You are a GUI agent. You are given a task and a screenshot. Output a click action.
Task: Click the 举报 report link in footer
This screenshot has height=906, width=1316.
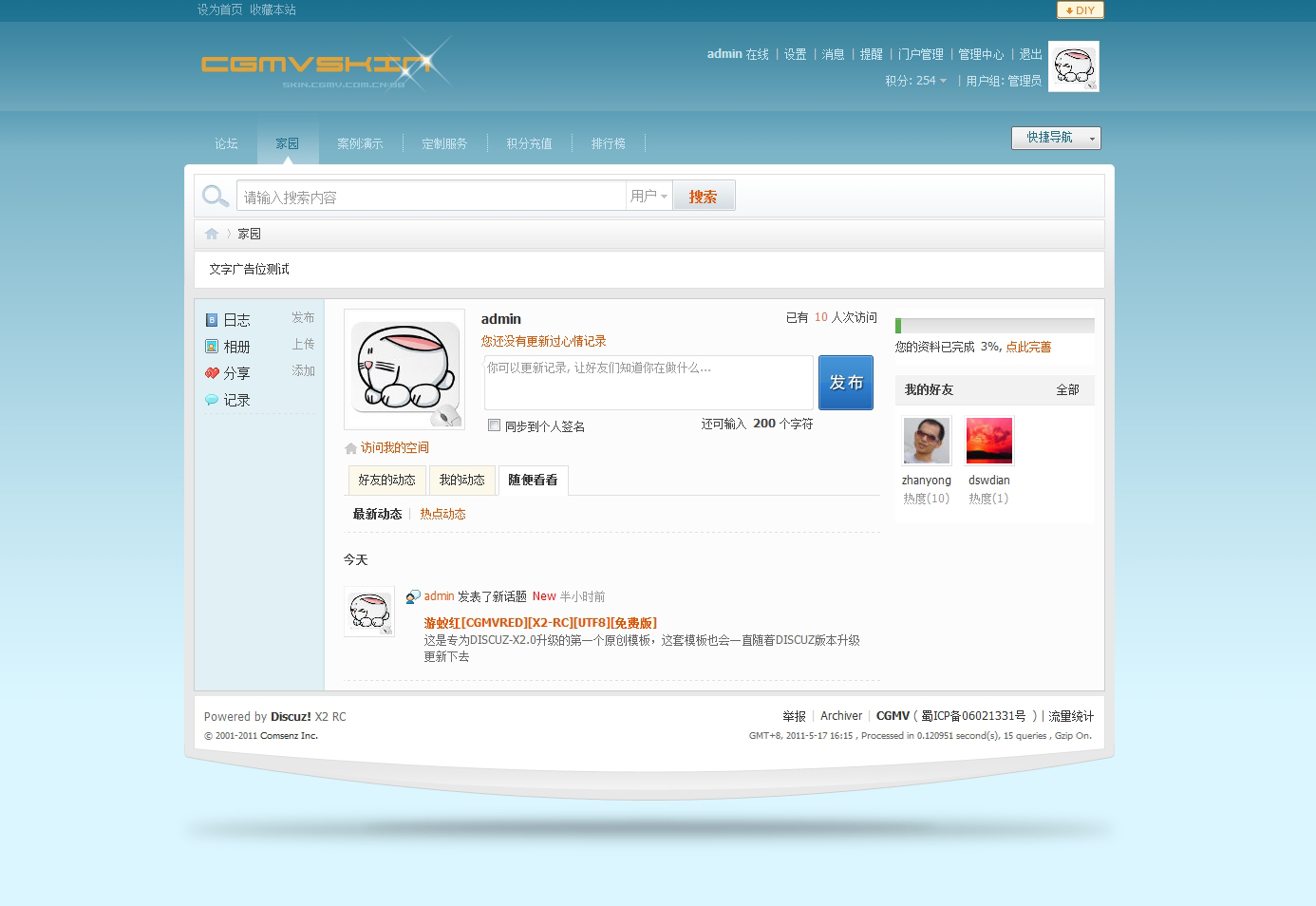(x=794, y=716)
